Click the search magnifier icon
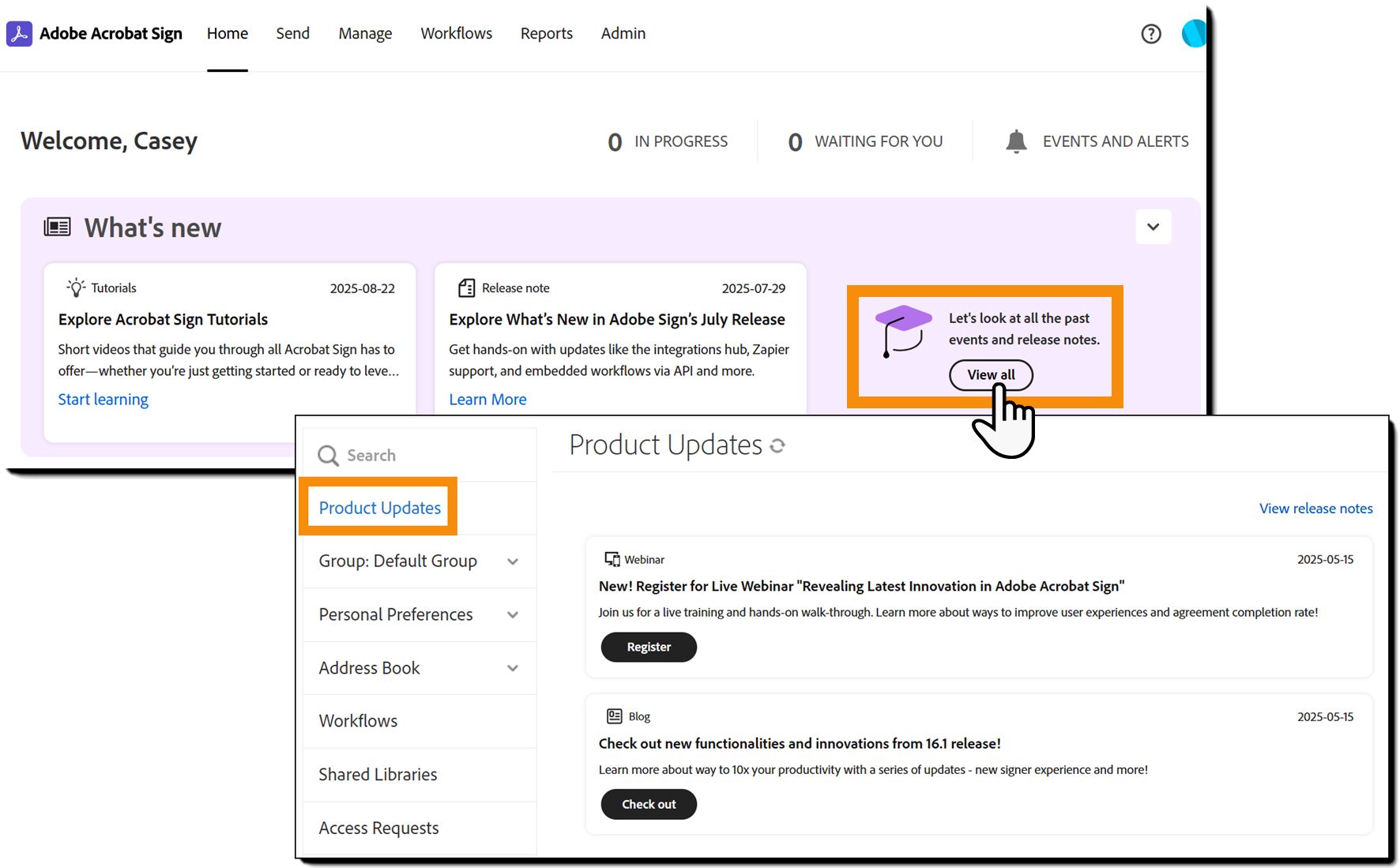The height and width of the screenshot is (868, 1400). point(328,456)
